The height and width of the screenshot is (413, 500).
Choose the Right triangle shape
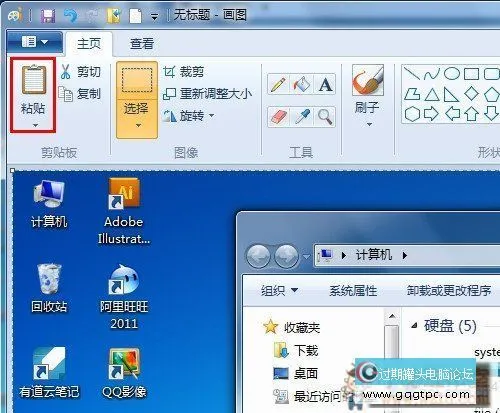(x=451, y=94)
